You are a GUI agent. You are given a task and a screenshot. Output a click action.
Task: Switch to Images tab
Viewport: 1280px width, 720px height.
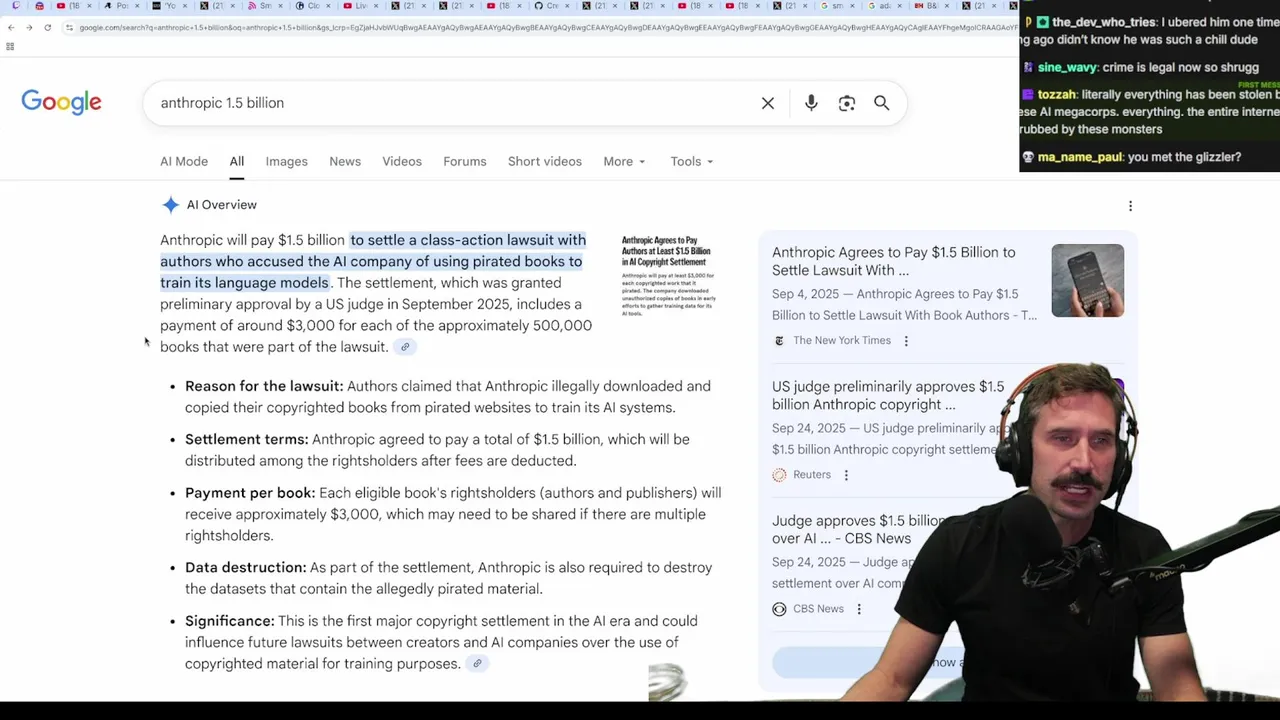point(286,161)
